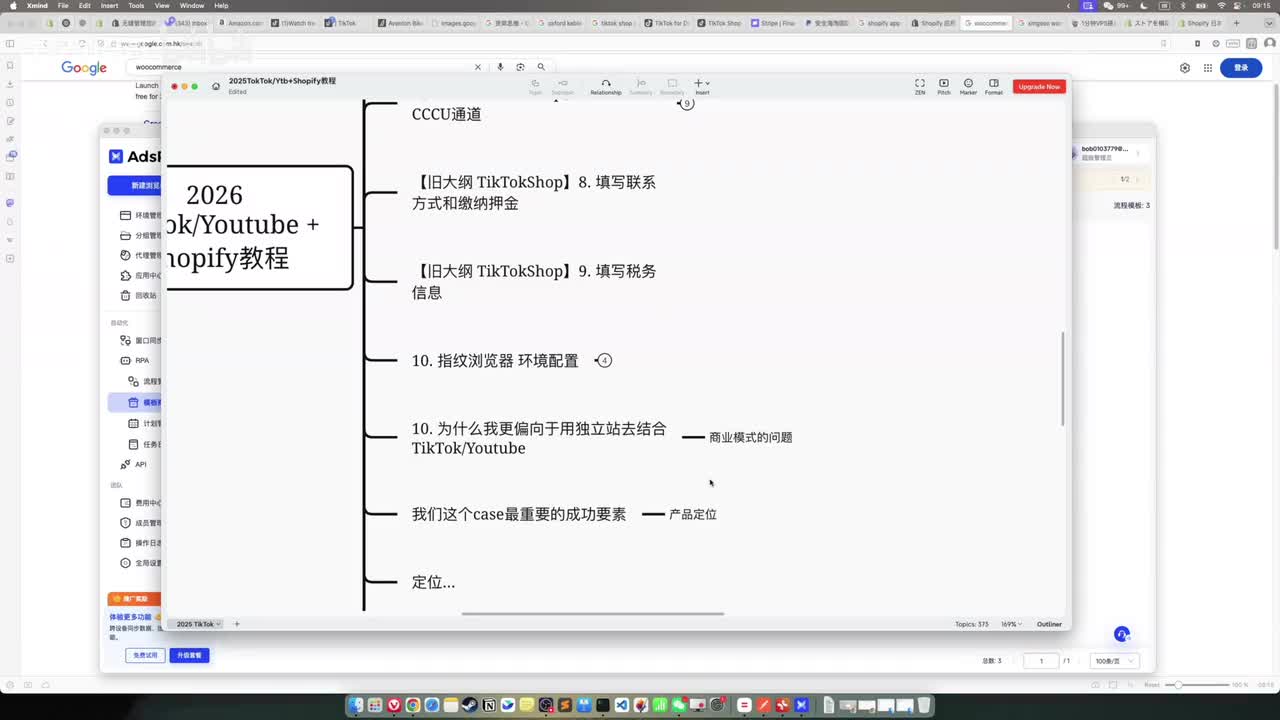Open the Insert dropdown arrow
The height and width of the screenshot is (720, 1280).
(708, 83)
